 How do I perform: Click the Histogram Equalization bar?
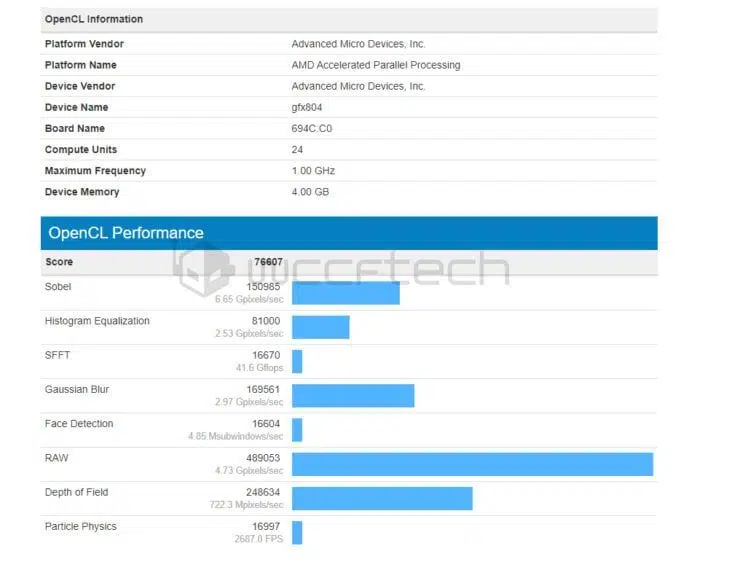point(321,327)
